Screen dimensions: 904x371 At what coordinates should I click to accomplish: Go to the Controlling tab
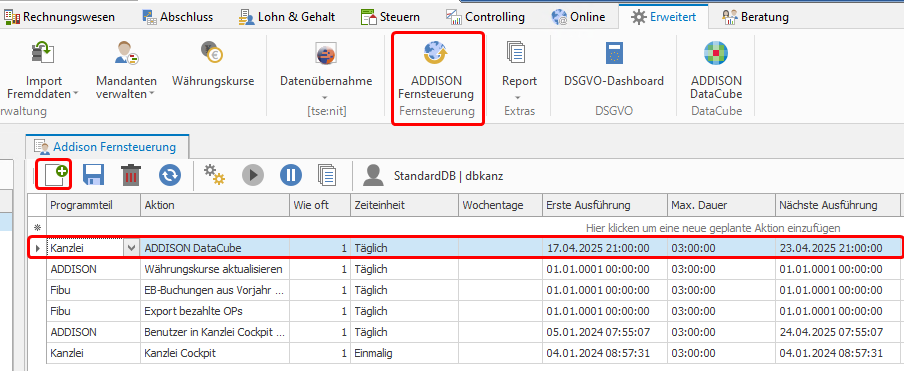tap(486, 17)
